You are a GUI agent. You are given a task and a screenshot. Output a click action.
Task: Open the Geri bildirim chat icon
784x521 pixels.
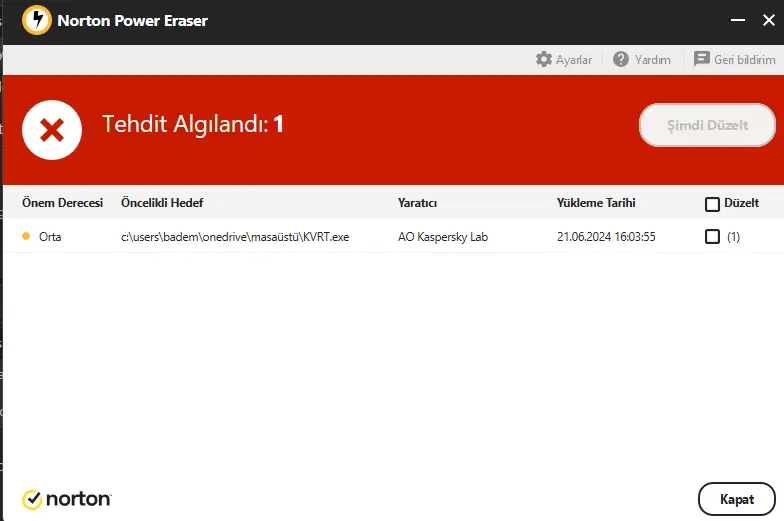point(702,59)
